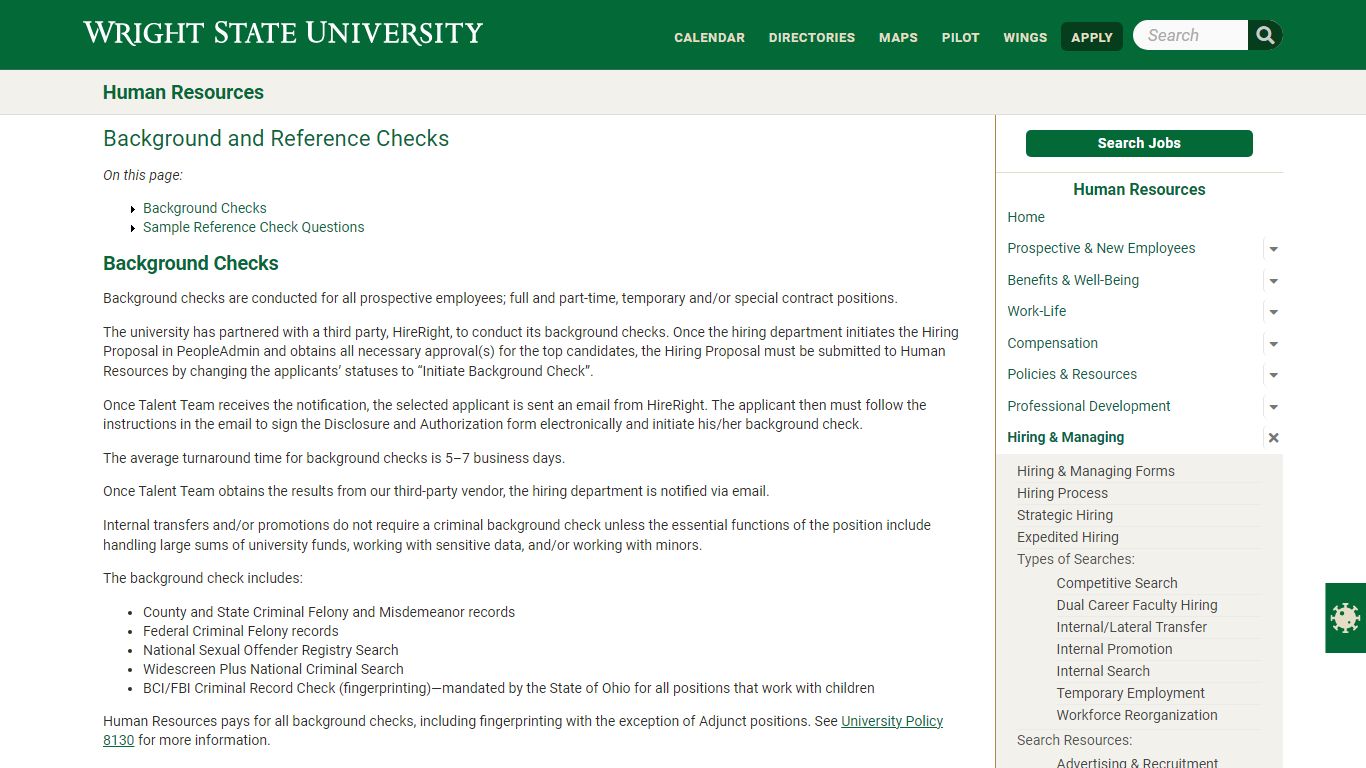Open Human Resources header link
Screen dimensions: 1366x768
tap(183, 92)
